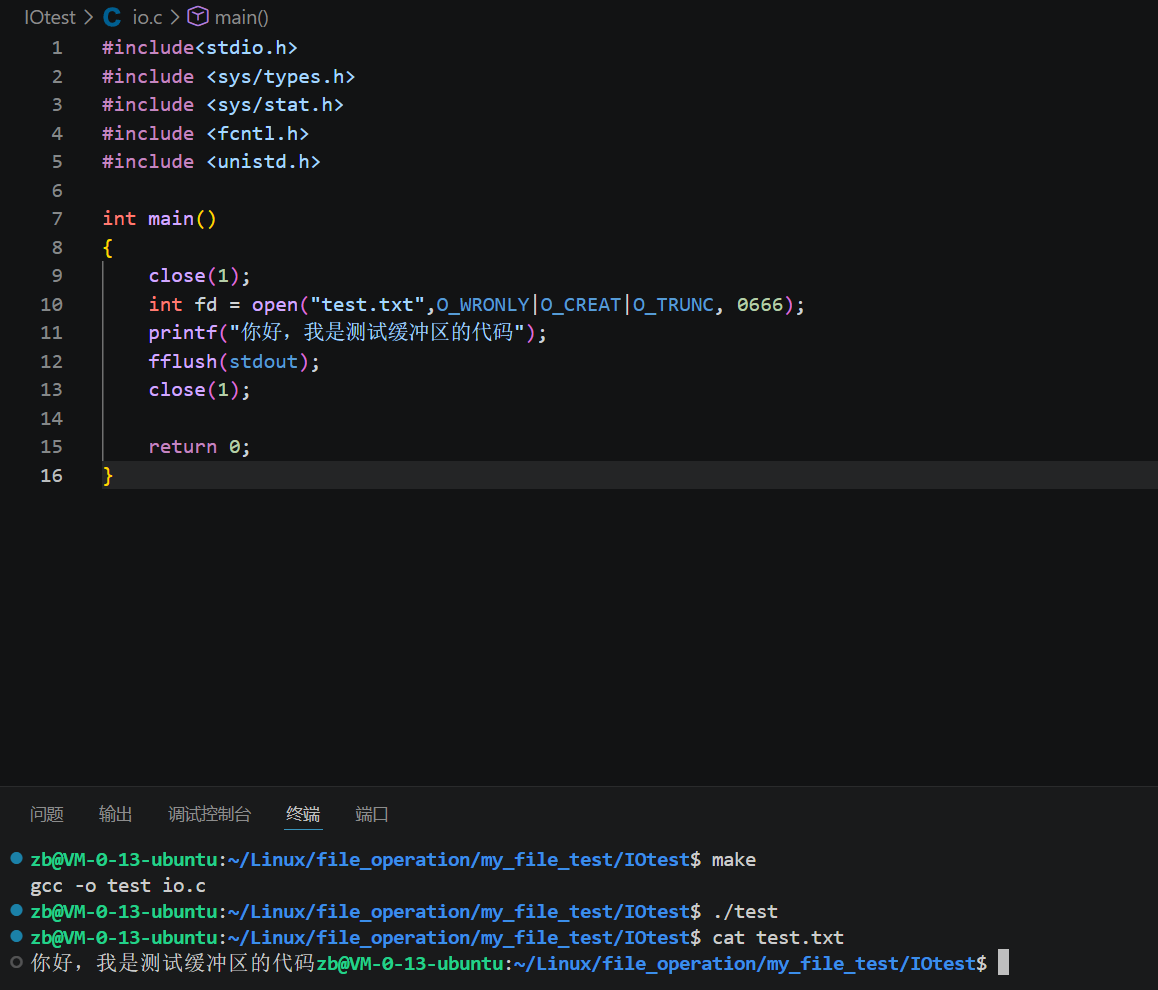1158x990 pixels.
Task: Open the 输出 (Output) panel tab
Action: pos(115,814)
